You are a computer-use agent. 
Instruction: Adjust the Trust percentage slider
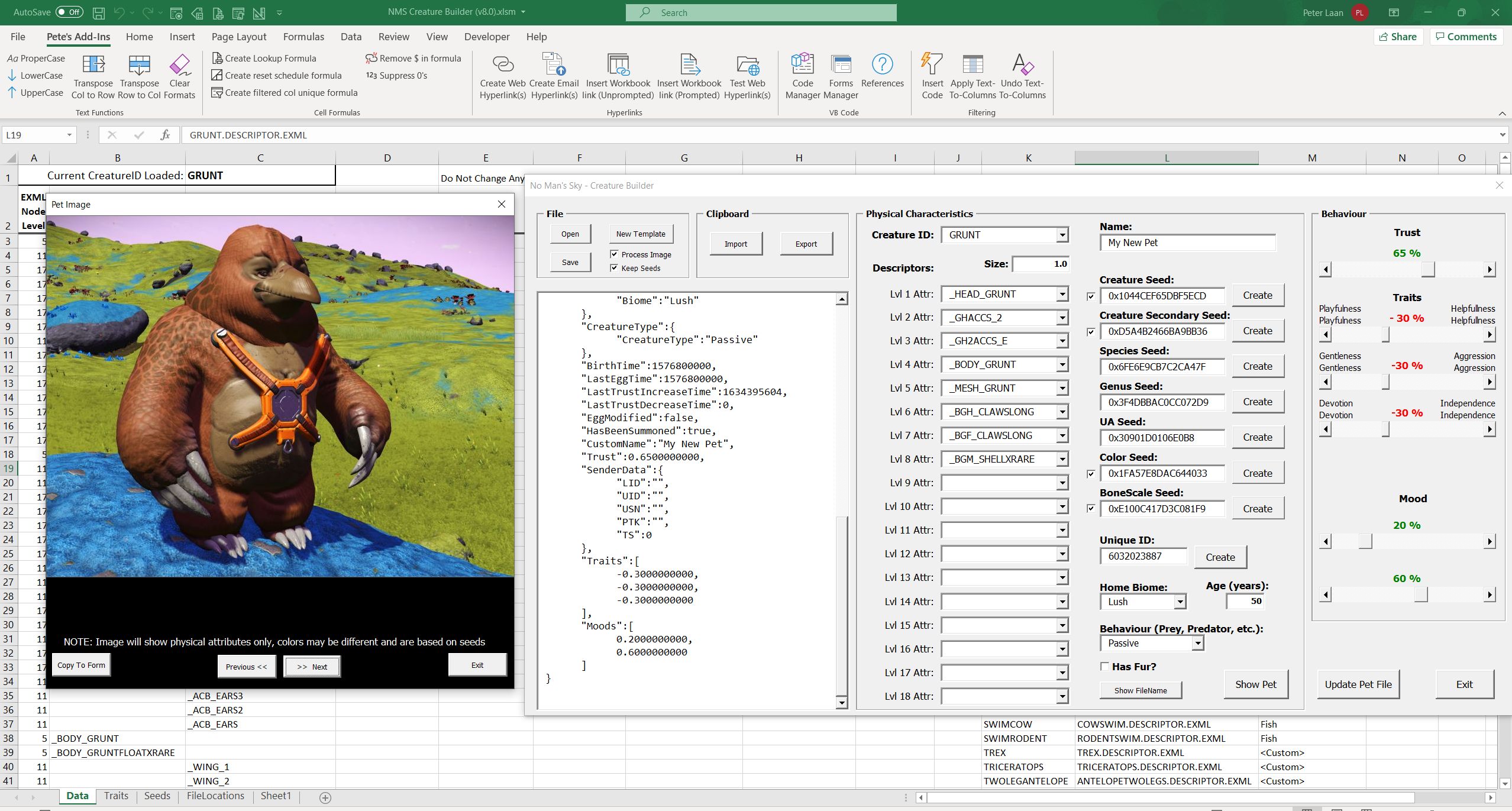coord(1427,269)
